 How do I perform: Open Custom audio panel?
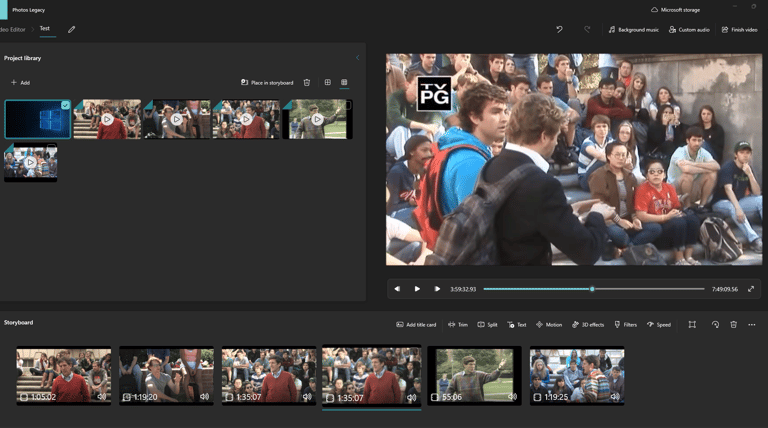point(689,30)
